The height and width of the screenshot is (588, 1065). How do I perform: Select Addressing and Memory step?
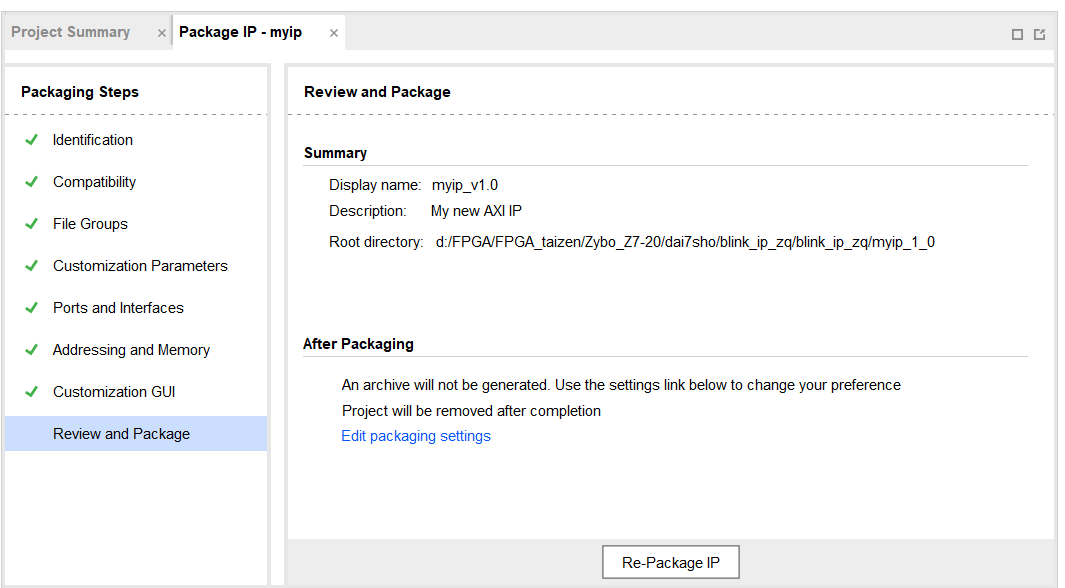point(131,350)
